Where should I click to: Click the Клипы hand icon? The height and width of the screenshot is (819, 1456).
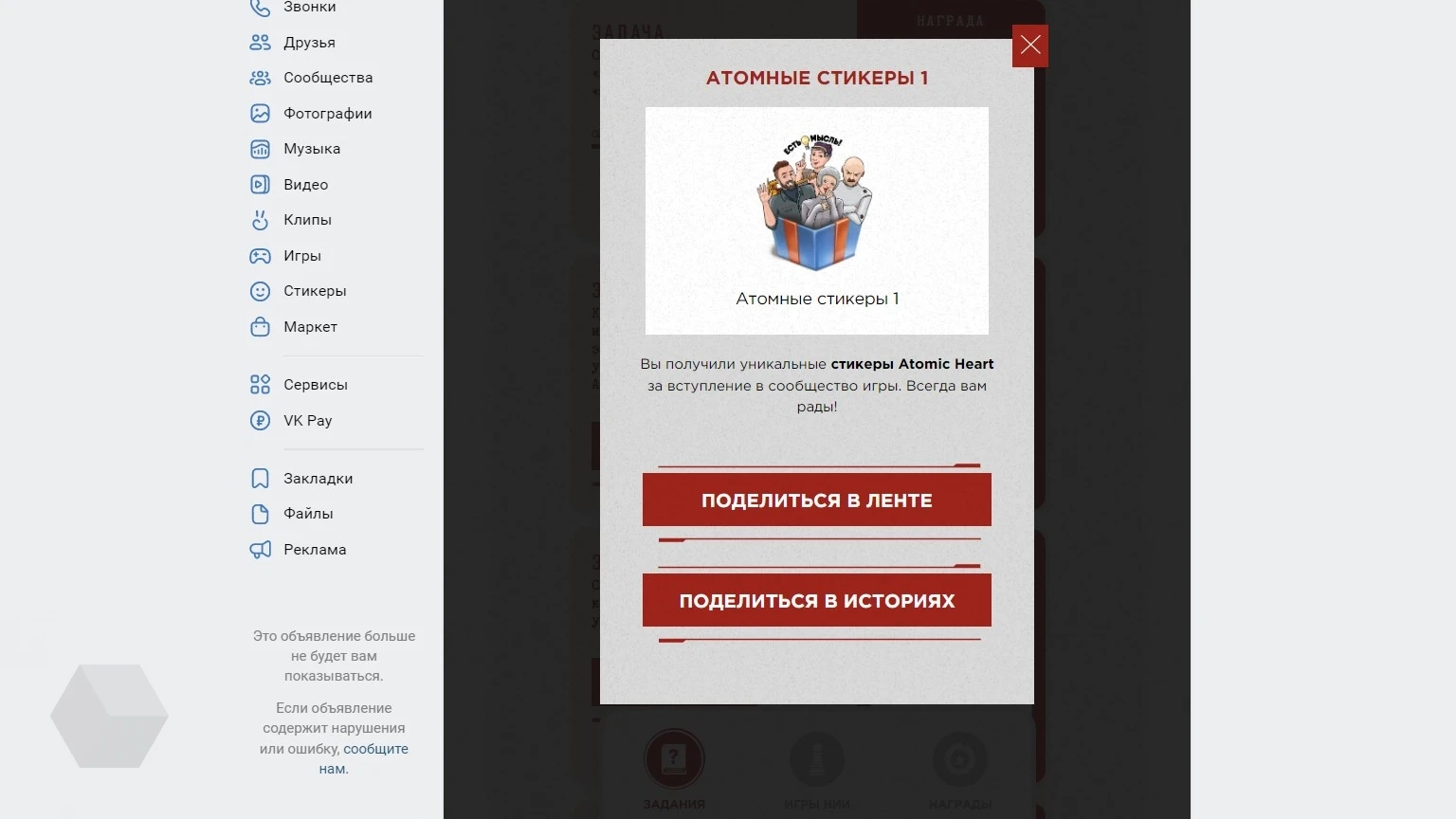pos(260,220)
